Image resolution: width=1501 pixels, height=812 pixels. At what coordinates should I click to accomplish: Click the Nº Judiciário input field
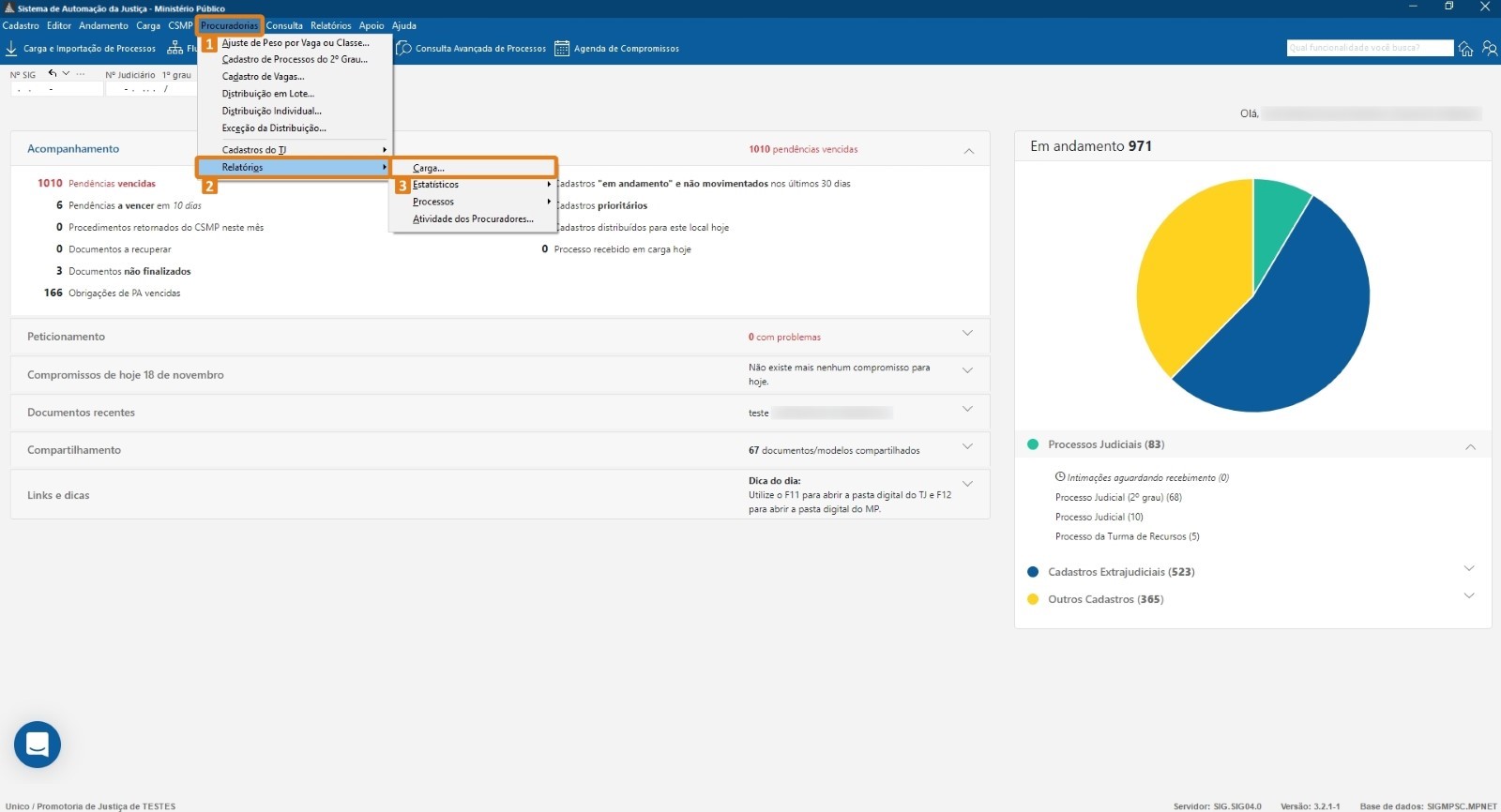(151, 89)
